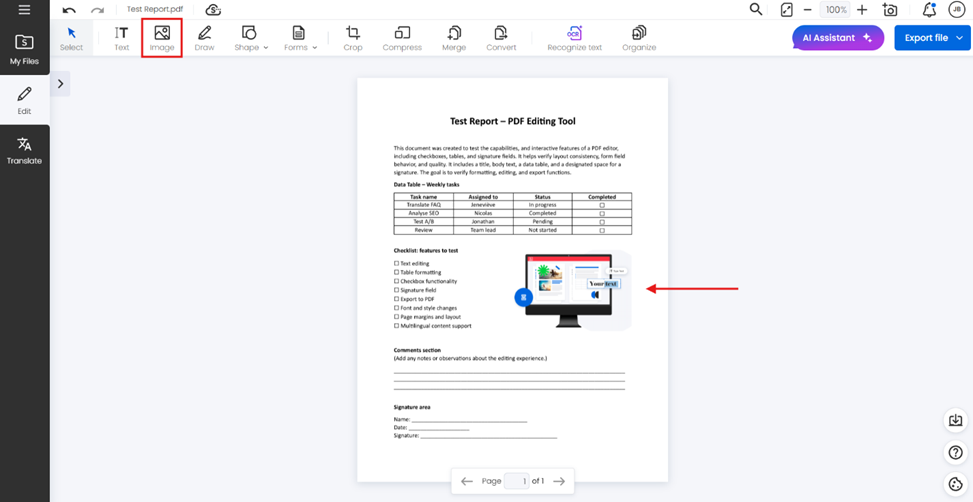Open the search magnifier icon
Screen dimensions: 973x502
[756, 10]
